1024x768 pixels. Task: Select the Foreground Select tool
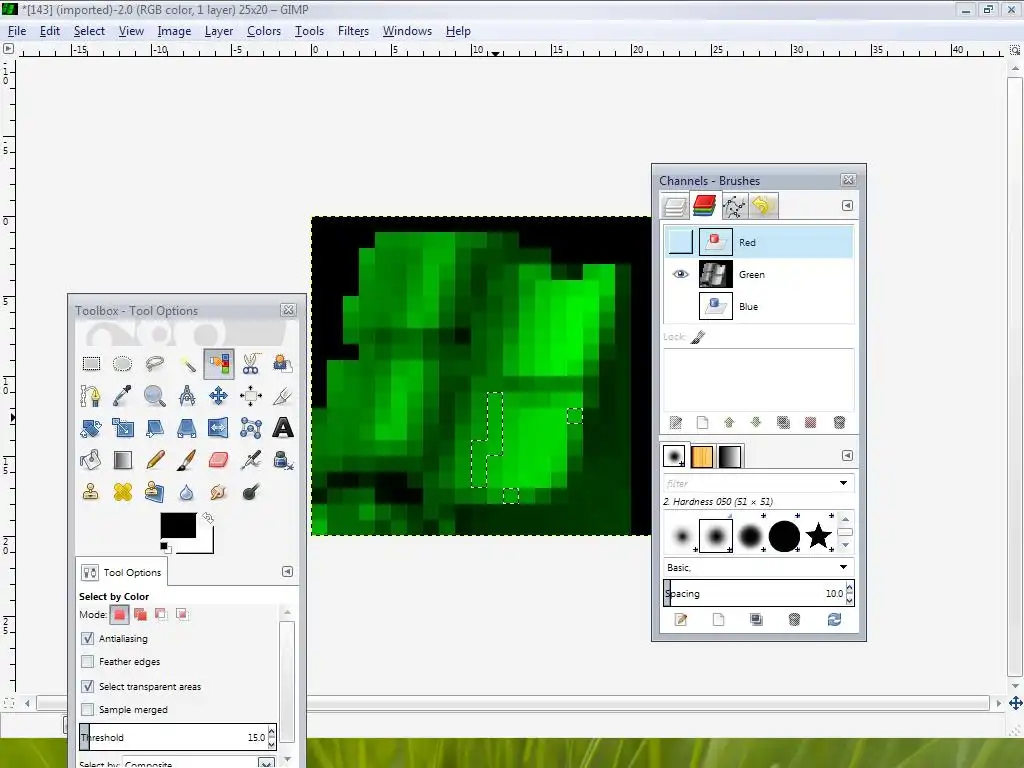[283, 364]
